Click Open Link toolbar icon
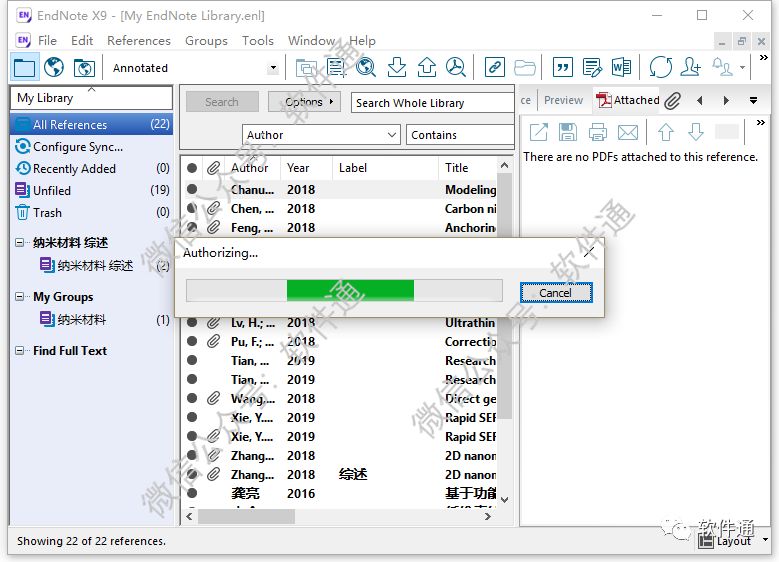This screenshot has width=779, height=562. [x=494, y=68]
